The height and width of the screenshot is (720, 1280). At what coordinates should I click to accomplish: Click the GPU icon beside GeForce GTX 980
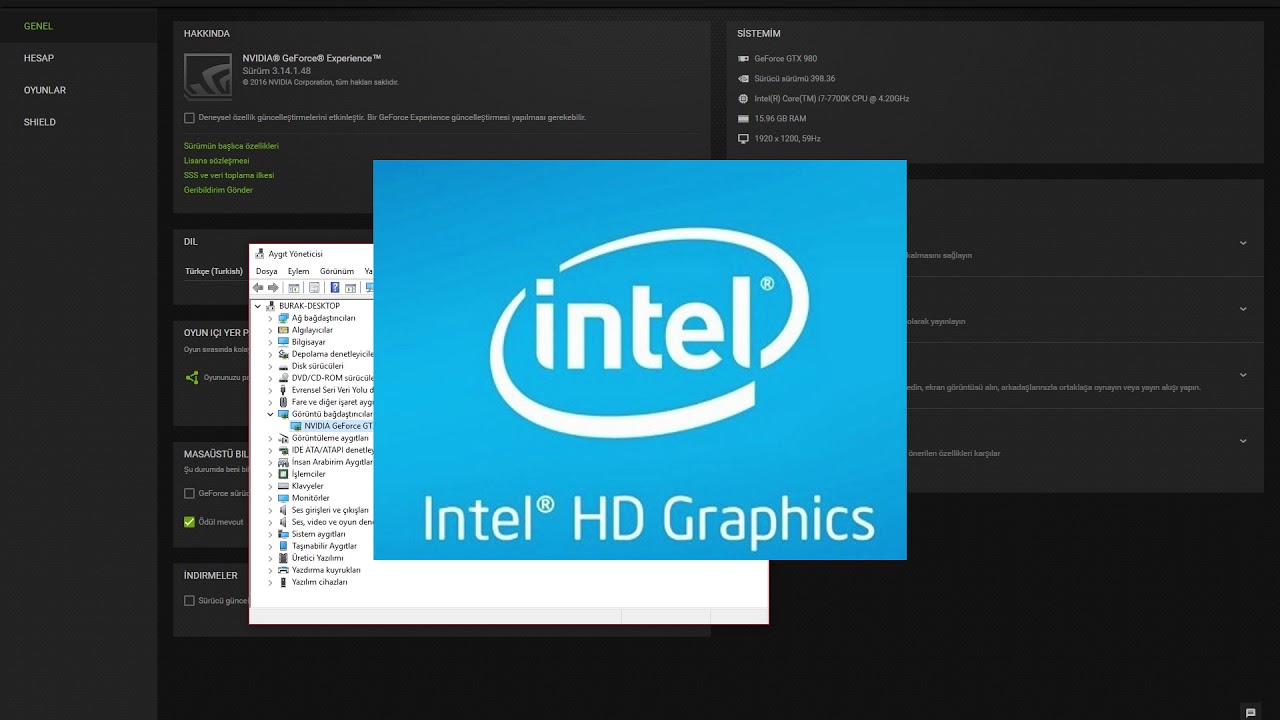[743, 59]
